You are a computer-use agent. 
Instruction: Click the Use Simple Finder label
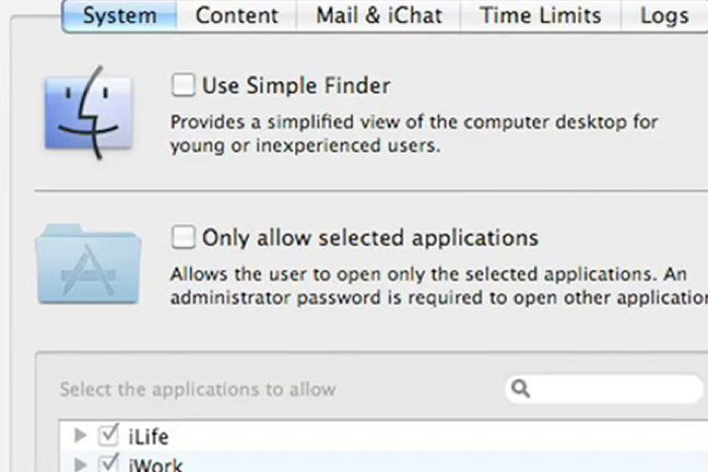(x=296, y=86)
